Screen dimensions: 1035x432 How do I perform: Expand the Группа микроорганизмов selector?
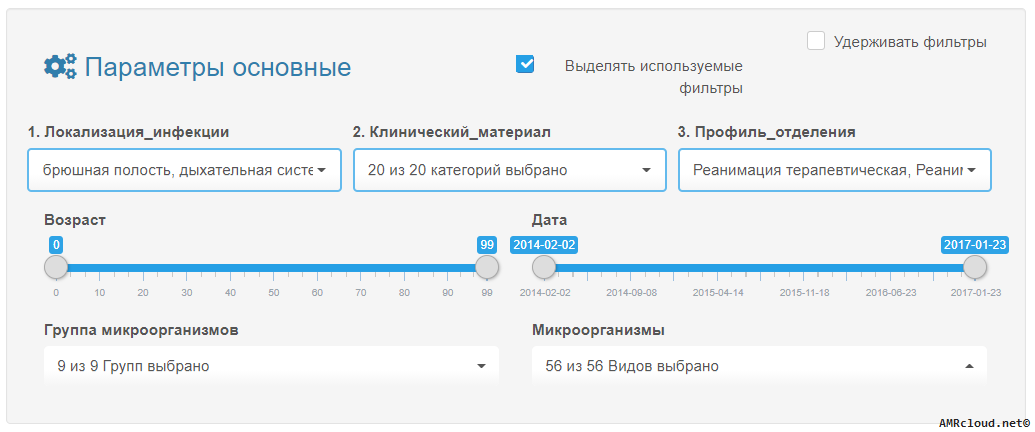point(271,365)
